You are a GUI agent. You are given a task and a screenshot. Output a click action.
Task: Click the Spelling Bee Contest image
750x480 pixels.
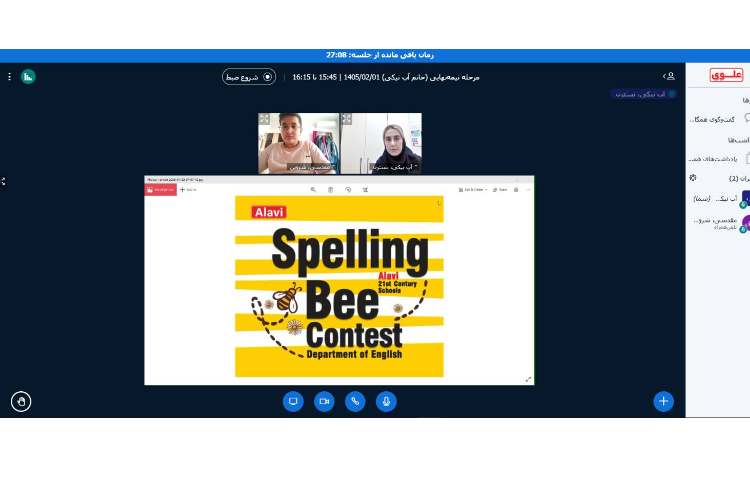point(339,286)
